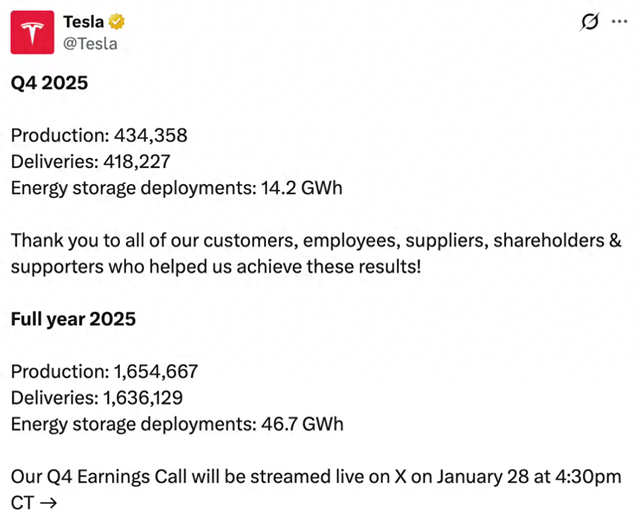
Task: Click the arrow after "CT"
Action: point(46,501)
